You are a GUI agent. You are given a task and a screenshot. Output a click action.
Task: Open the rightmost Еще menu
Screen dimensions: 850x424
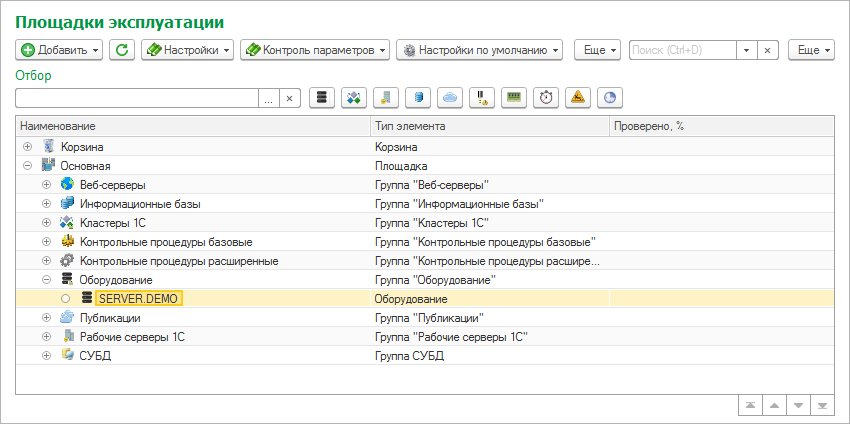click(x=811, y=49)
